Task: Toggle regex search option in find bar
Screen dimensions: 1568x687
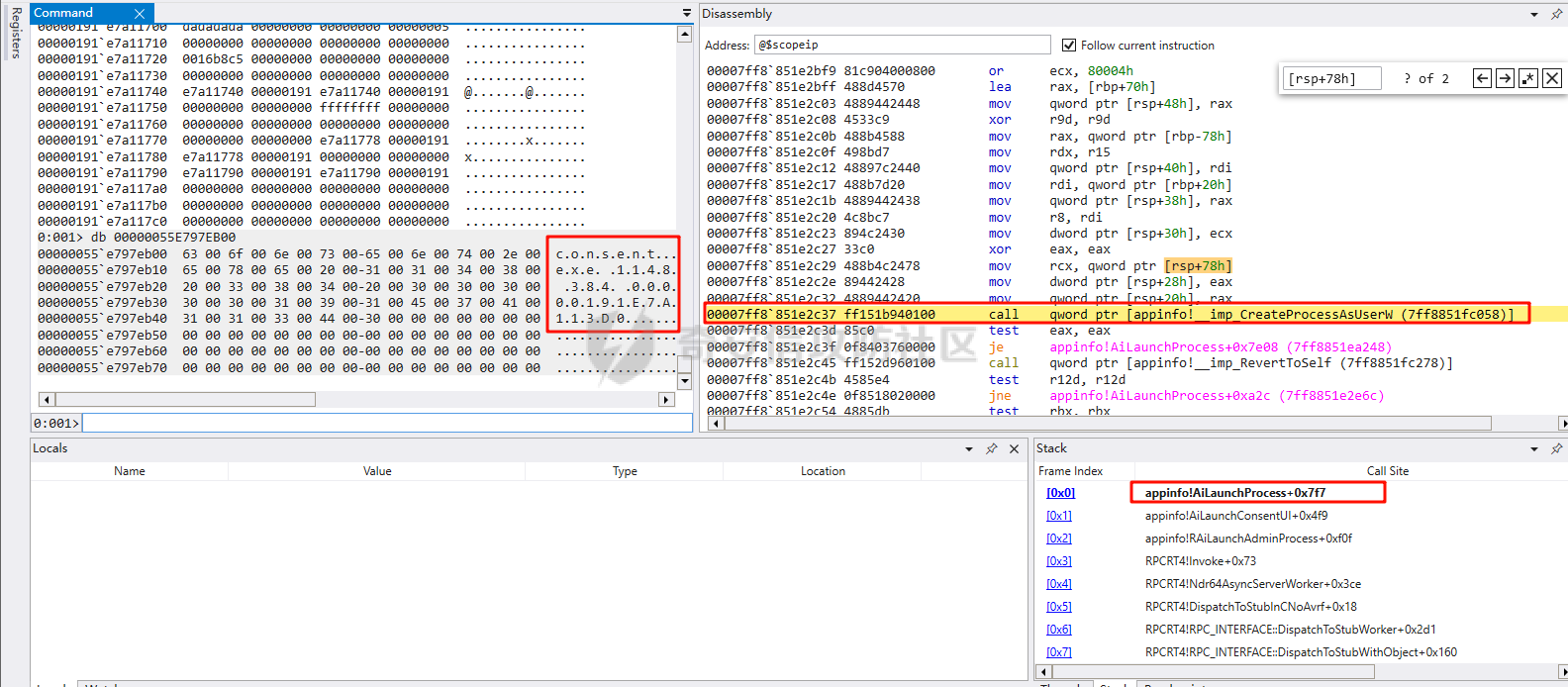Action: click(1528, 78)
